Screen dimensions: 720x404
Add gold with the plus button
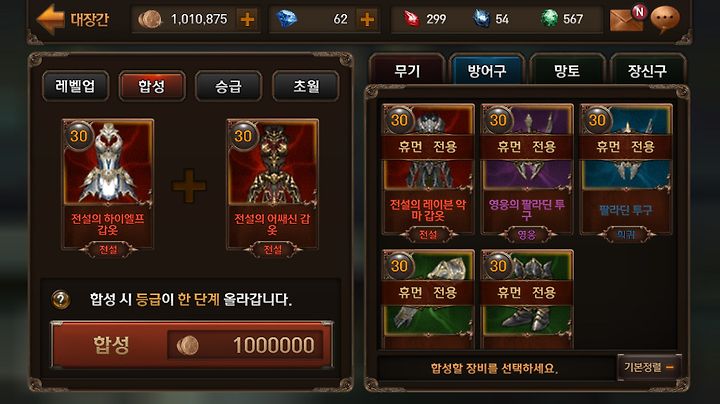click(x=248, y=19)
